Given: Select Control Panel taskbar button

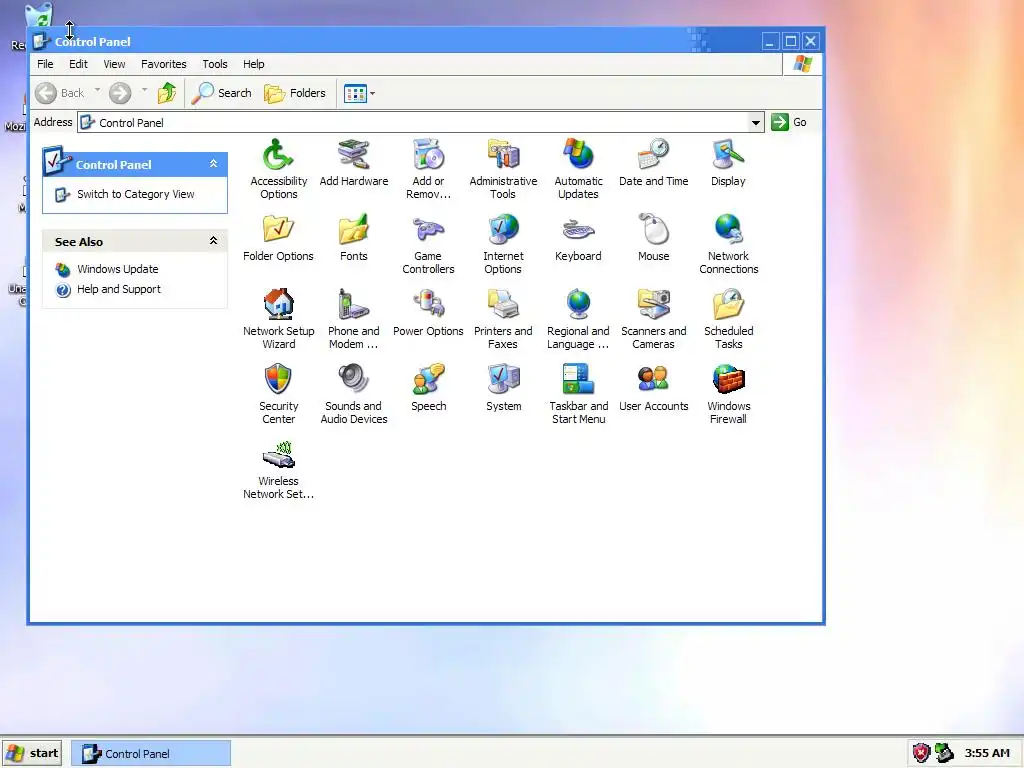Looking at the screenshot, I should 151,754.
